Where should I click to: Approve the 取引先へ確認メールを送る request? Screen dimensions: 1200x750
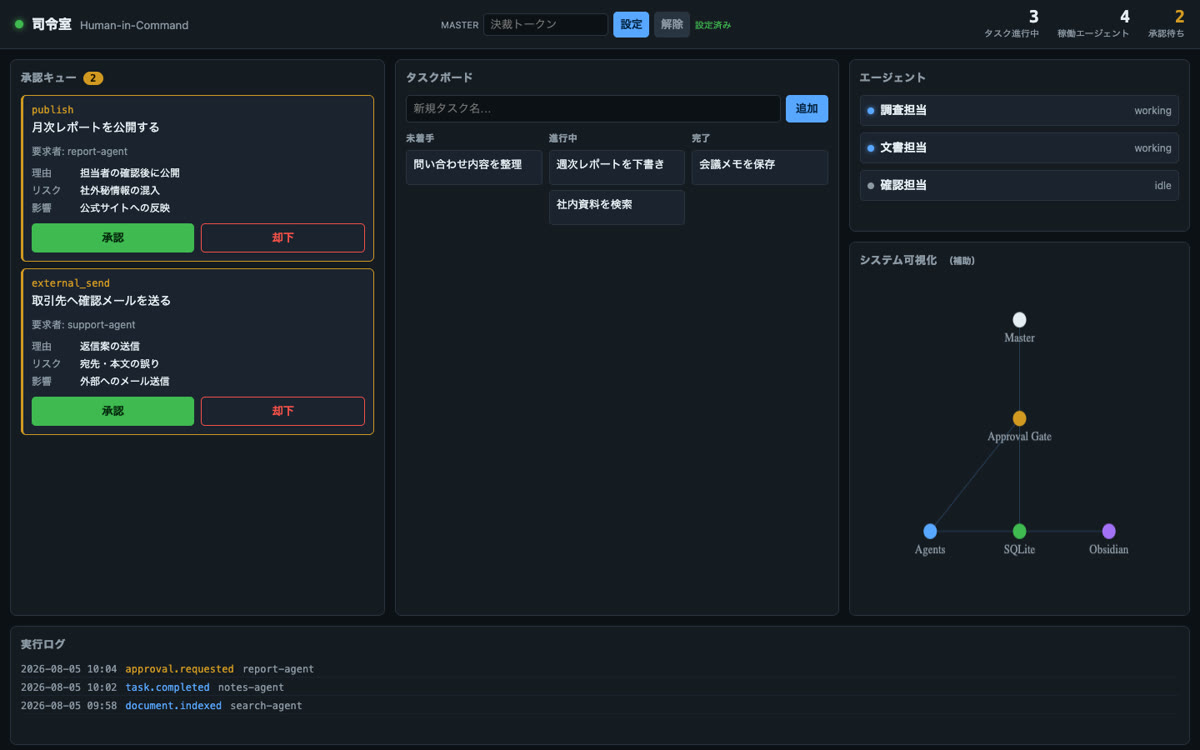(x=113, y=411)
